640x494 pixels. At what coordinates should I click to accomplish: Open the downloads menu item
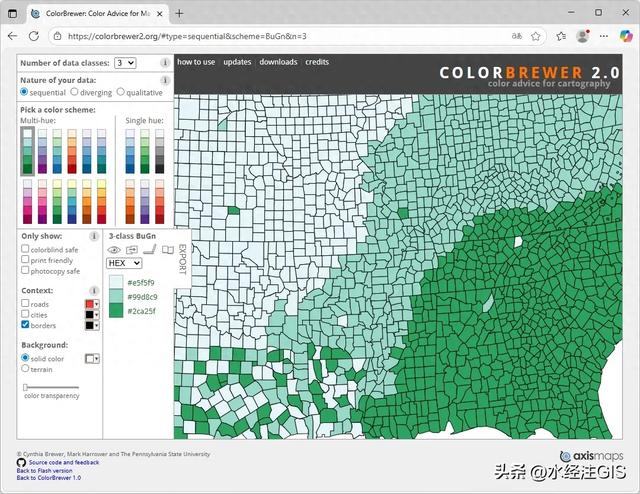point(278,62)
